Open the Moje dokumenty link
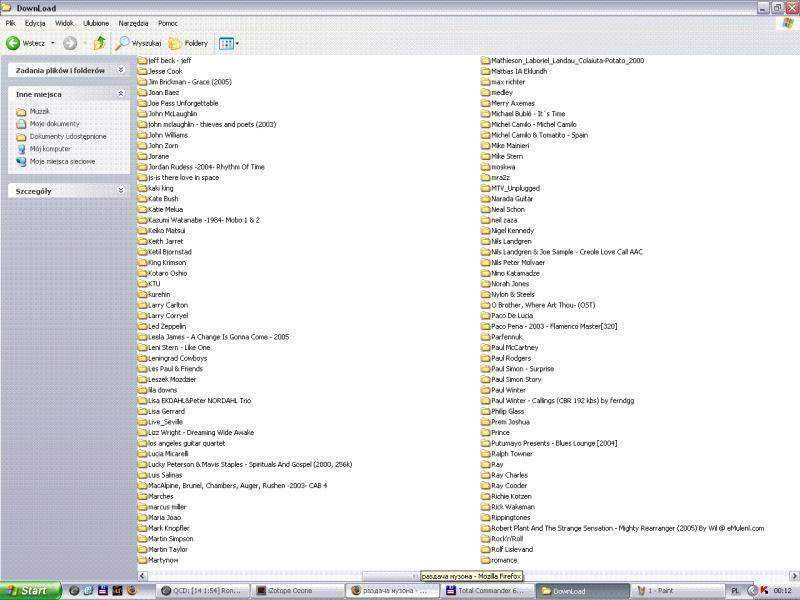The image size is (800, 600). click(54, 124)
